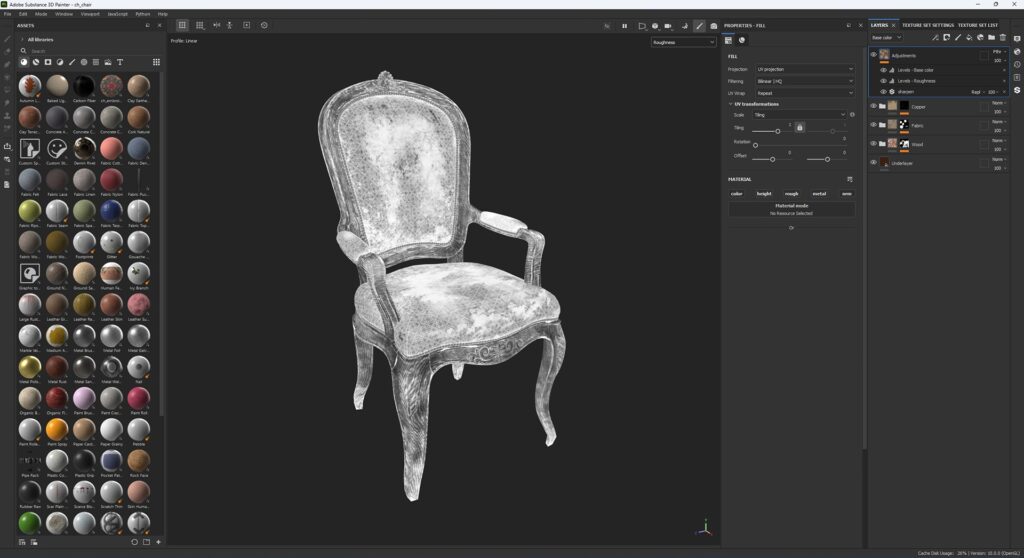Toggle the tiling lock button
1024x558 pixels.
pos(799,127)
